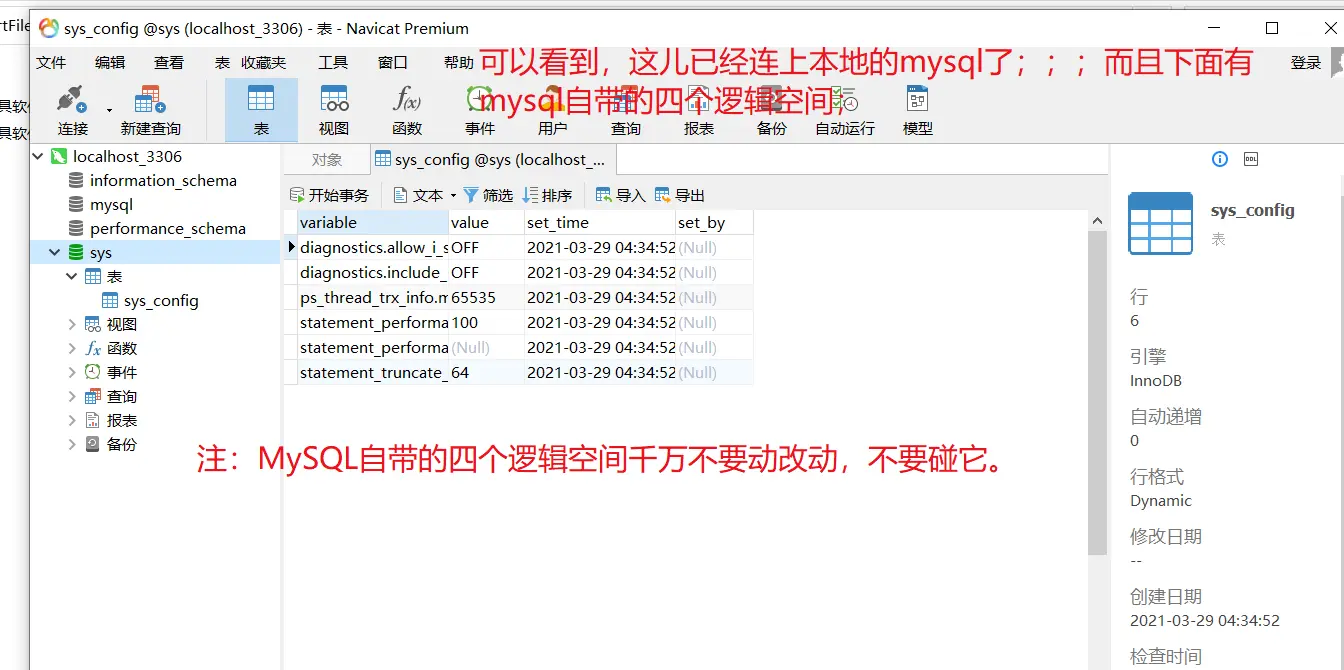Viewport: 1344px width, 670px height.
Task: Click the scrollbar up arrow
Action: click(1097, 221)
